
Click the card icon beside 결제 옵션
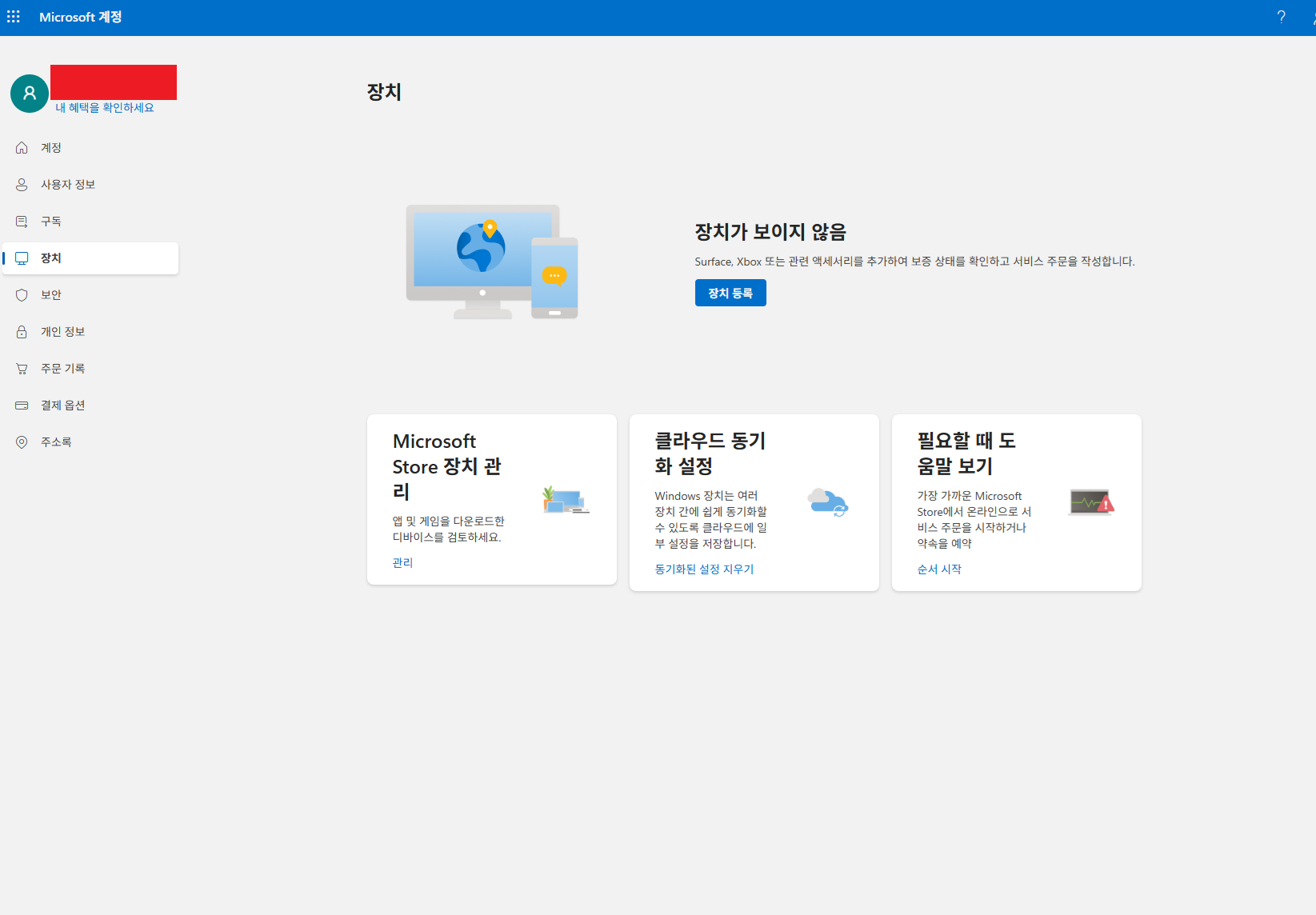pyautogui.click(x=22, y=406)
